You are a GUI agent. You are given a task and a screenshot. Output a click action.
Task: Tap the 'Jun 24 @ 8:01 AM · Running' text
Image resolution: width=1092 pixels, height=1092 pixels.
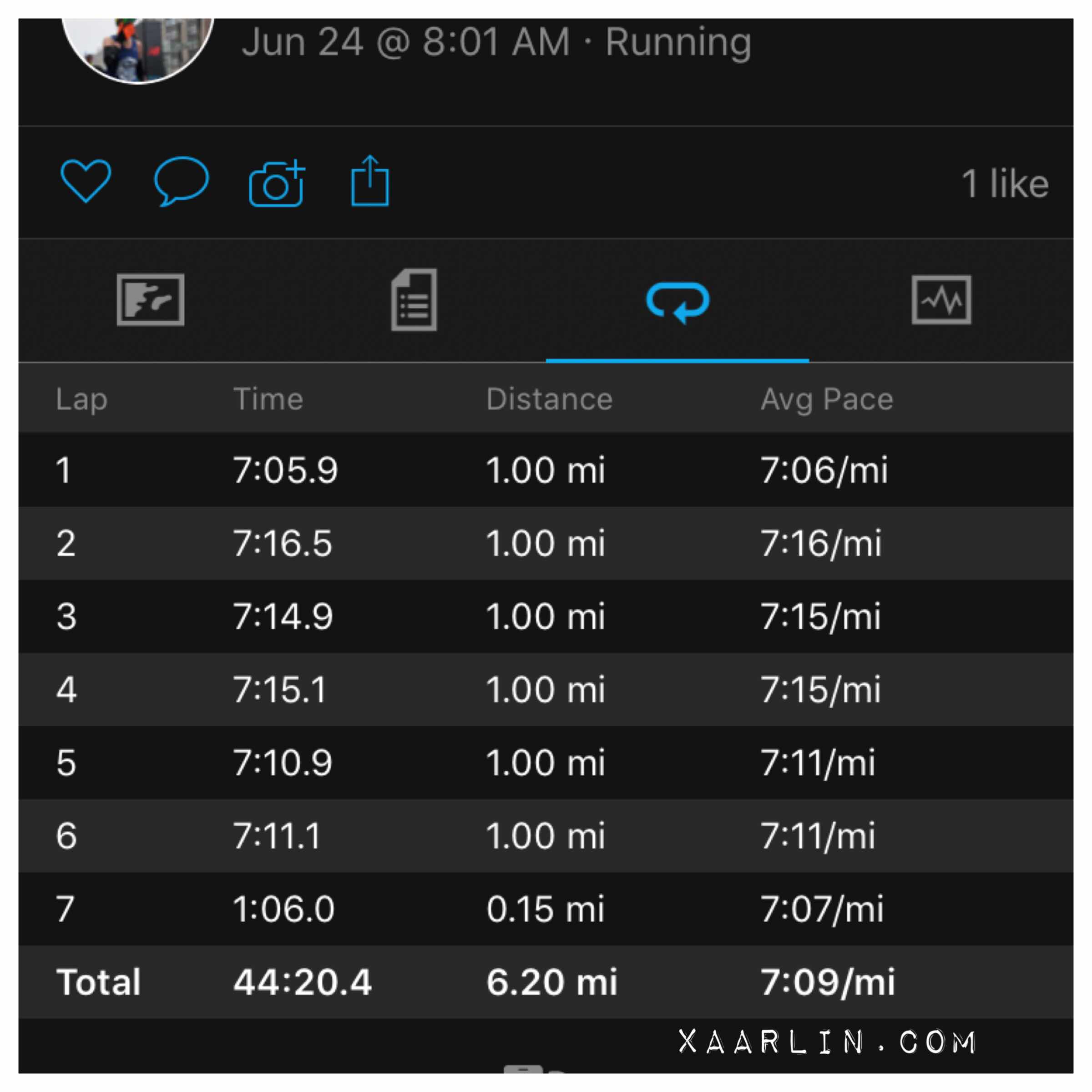(x=496, y=42)
